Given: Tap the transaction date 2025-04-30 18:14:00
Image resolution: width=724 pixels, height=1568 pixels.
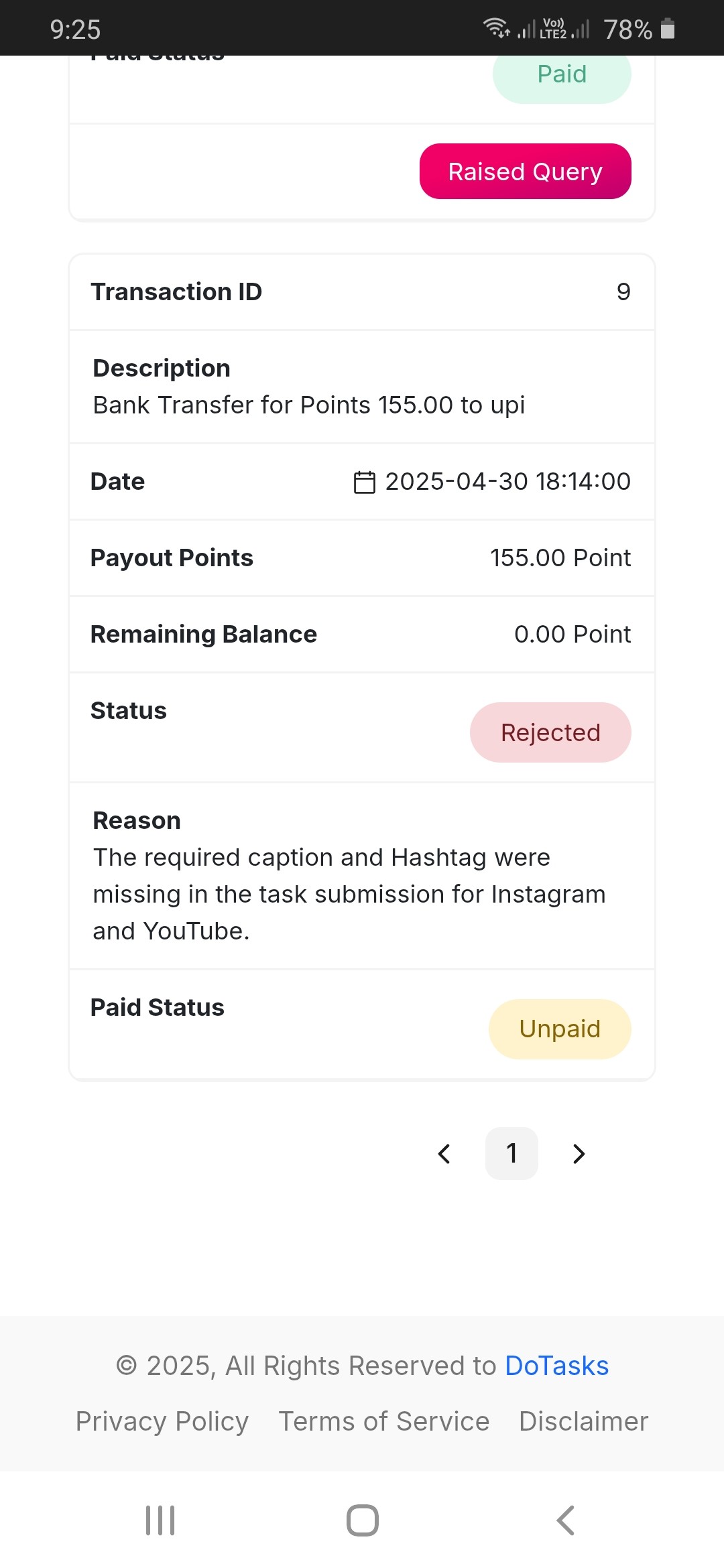Looking at the screenshot, I should click(507, 481).
